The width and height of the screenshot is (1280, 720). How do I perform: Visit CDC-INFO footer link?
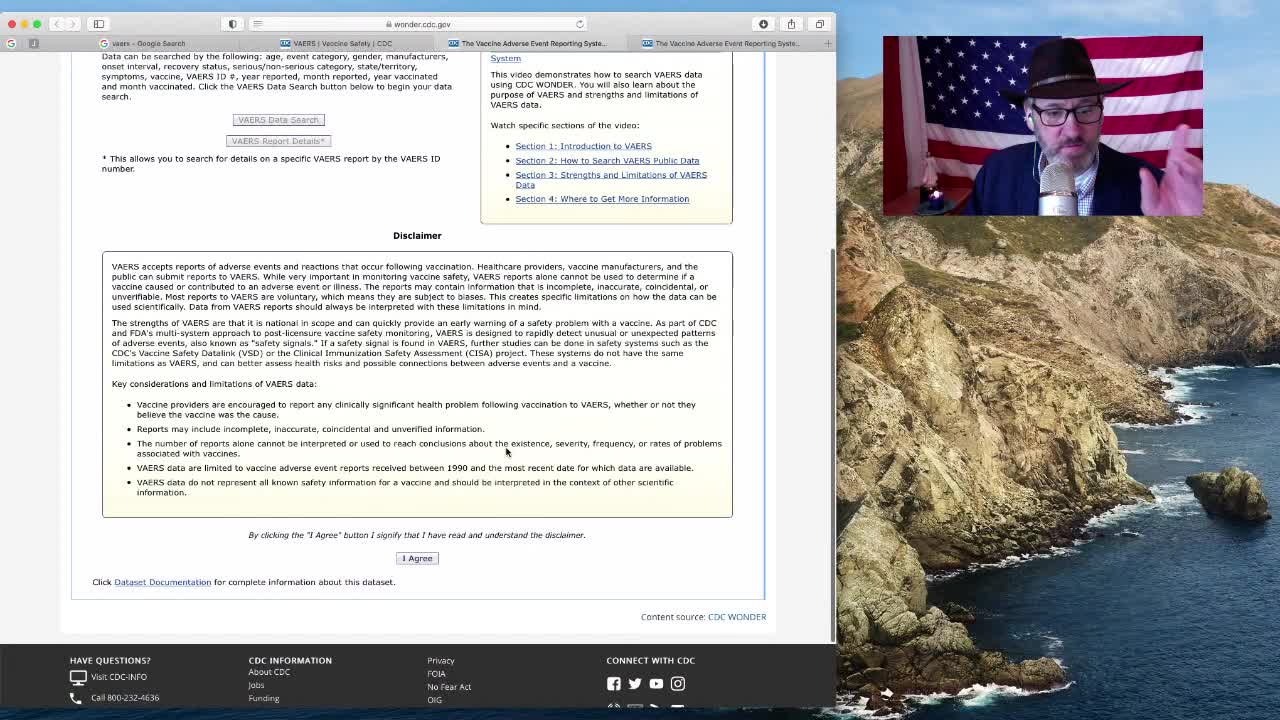(119, 677)
